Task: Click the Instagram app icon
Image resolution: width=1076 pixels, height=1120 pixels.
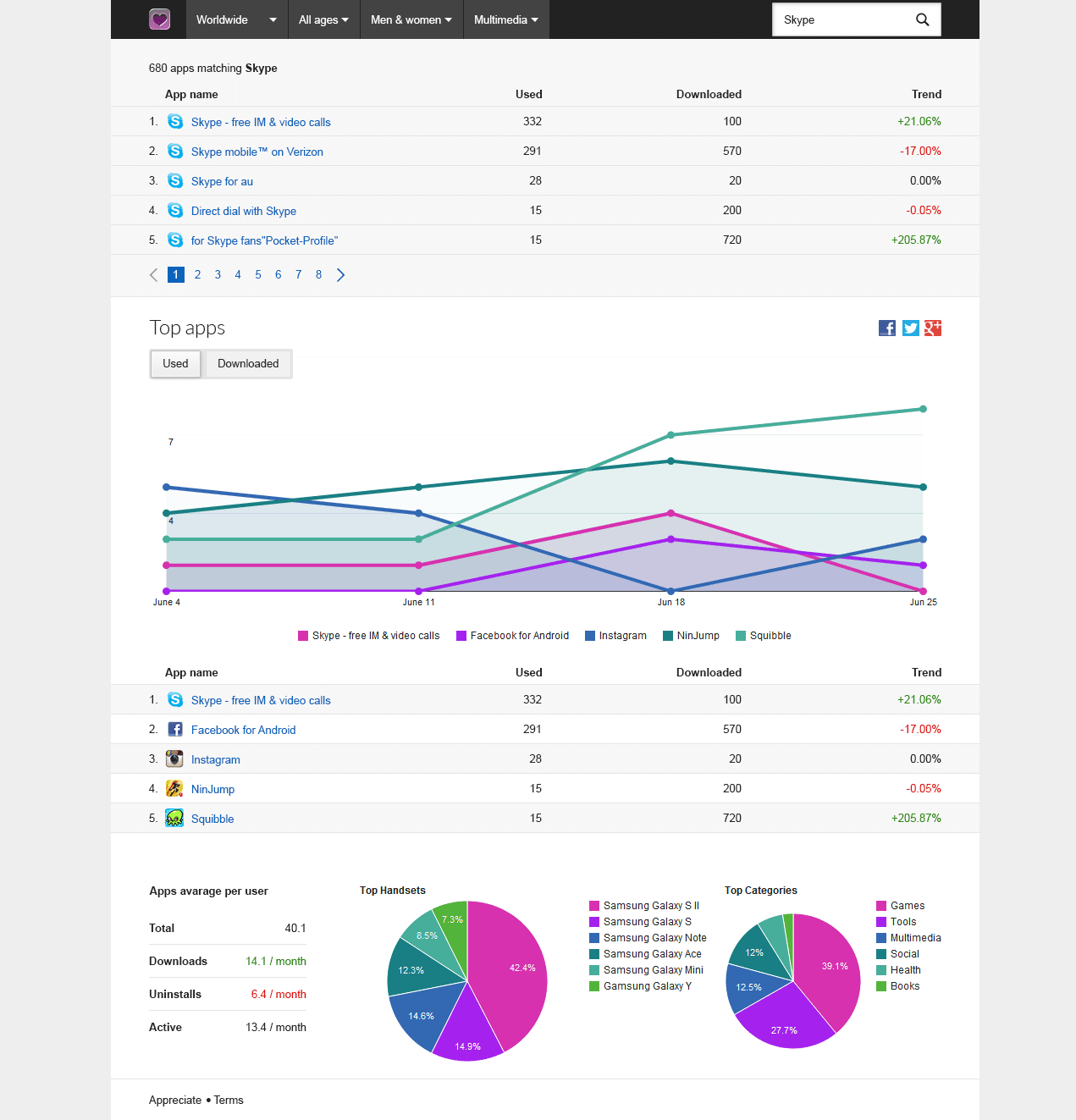Action: [x=174, y=759]
